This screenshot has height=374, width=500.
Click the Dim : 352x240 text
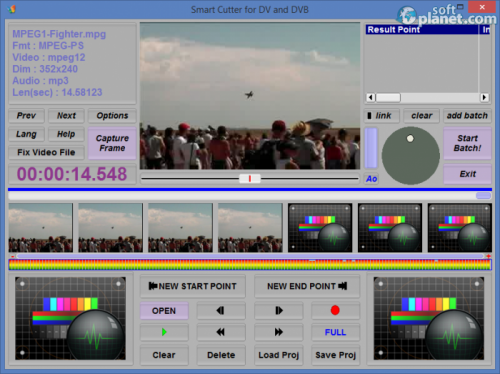pyautogui.click(x=45, y=69)
